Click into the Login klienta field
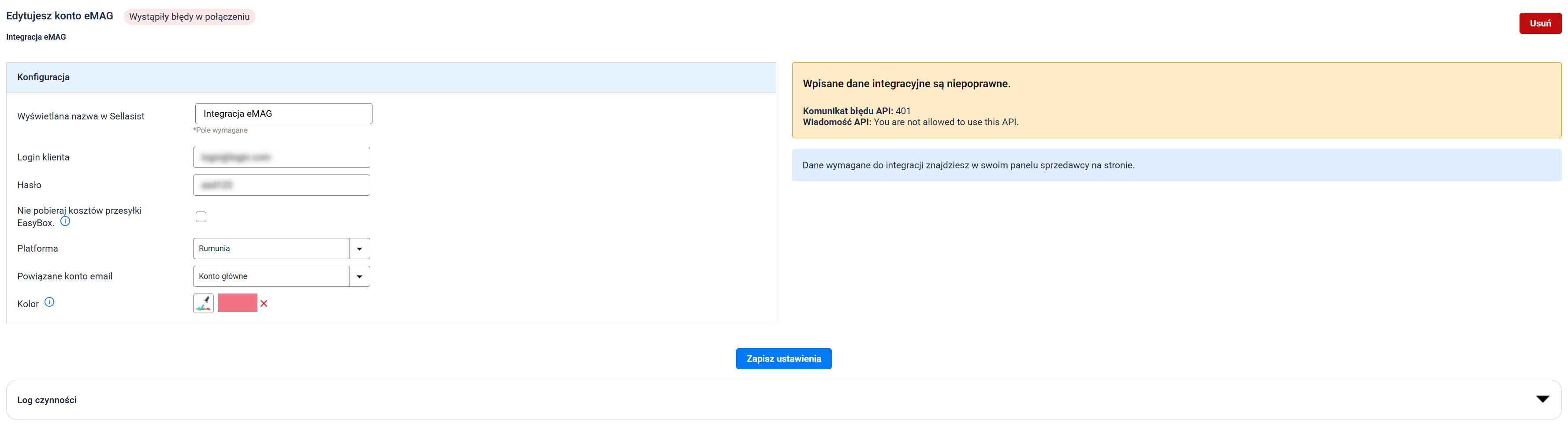 pos(281,157)
